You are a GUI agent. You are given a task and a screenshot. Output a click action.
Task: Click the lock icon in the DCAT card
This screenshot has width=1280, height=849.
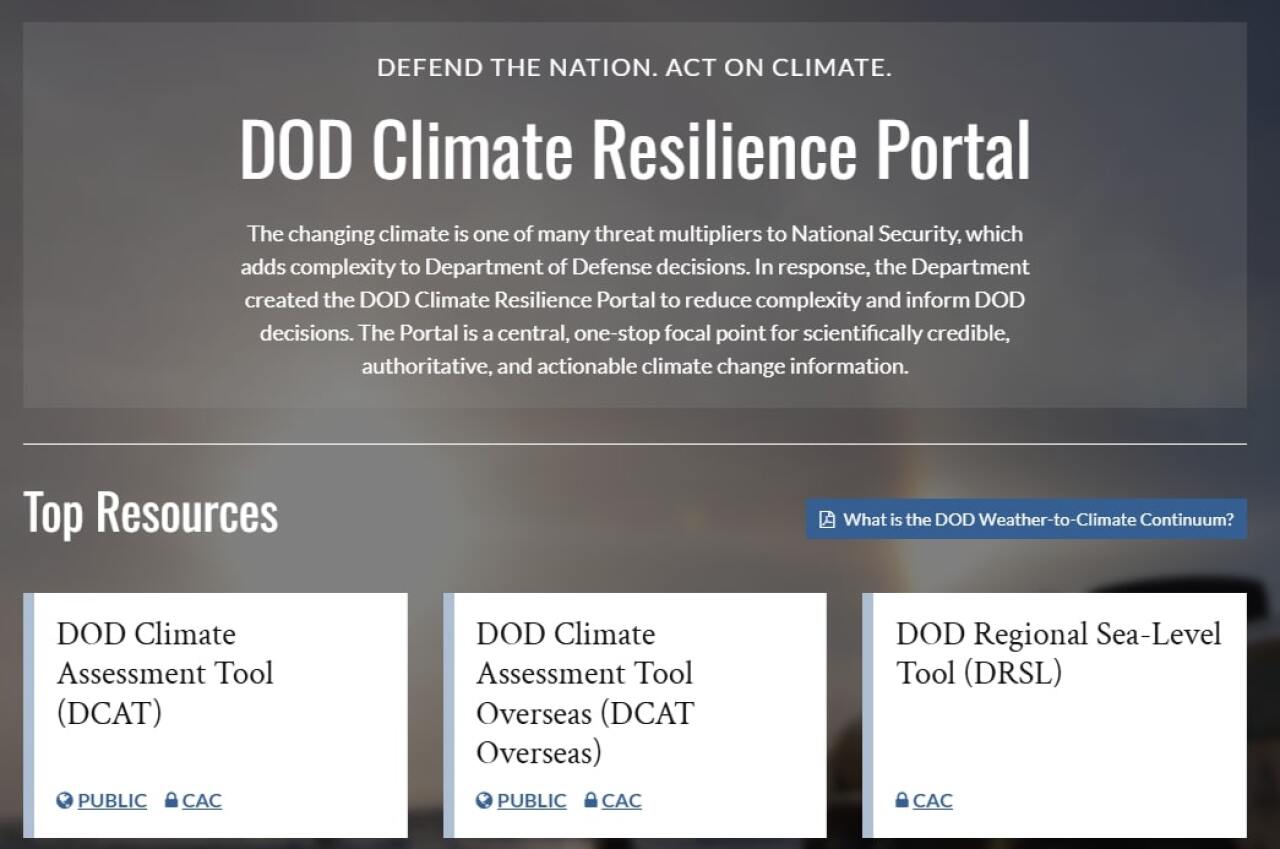[x=171, y=801]
